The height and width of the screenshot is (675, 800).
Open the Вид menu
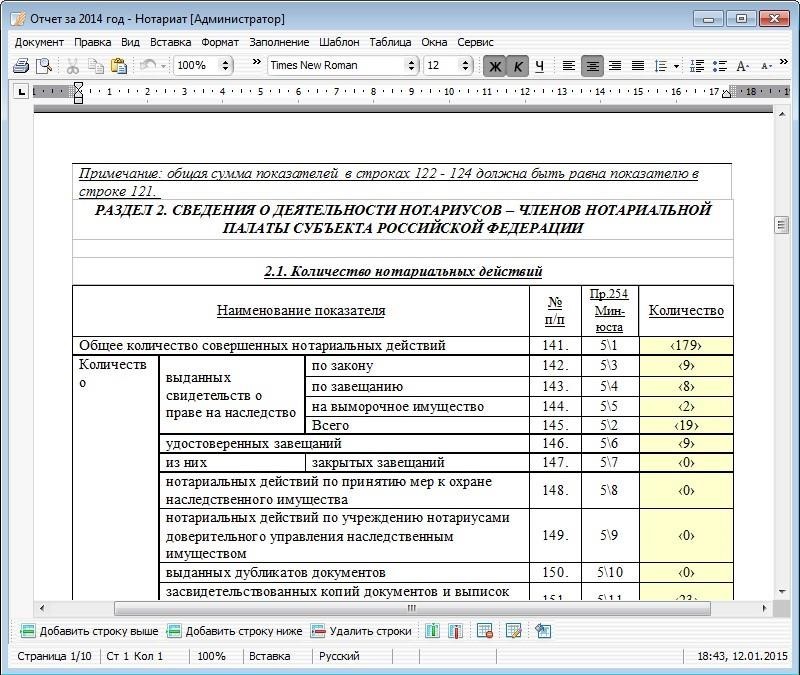pyautogui.click(x=130, y=42)
